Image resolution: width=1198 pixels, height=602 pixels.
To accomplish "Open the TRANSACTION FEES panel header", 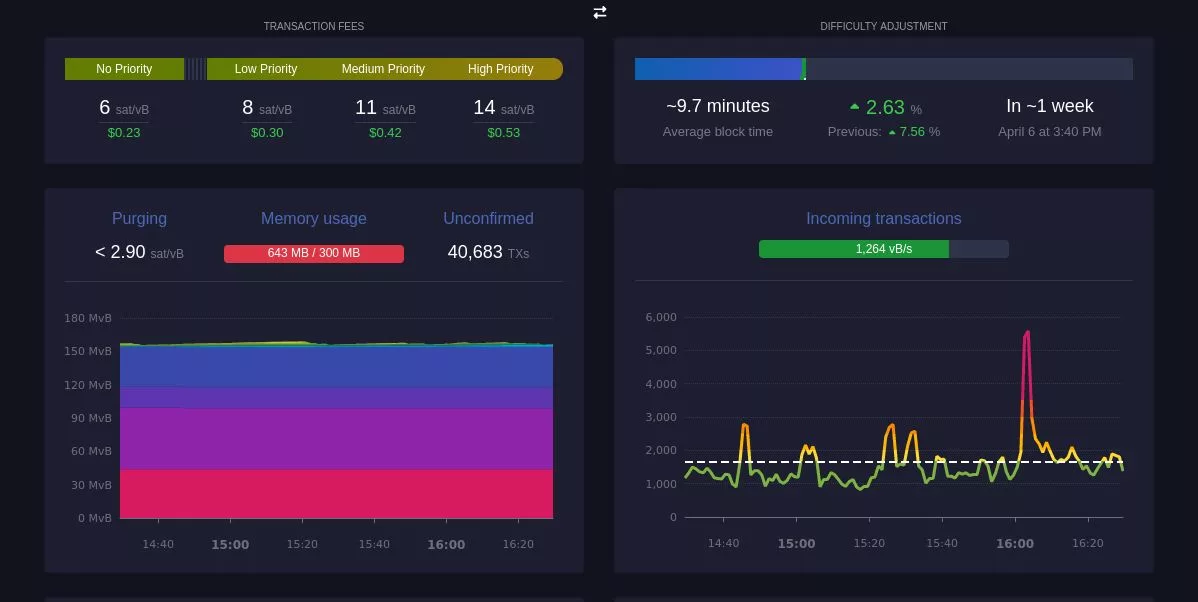I will [x=314, y=26].
